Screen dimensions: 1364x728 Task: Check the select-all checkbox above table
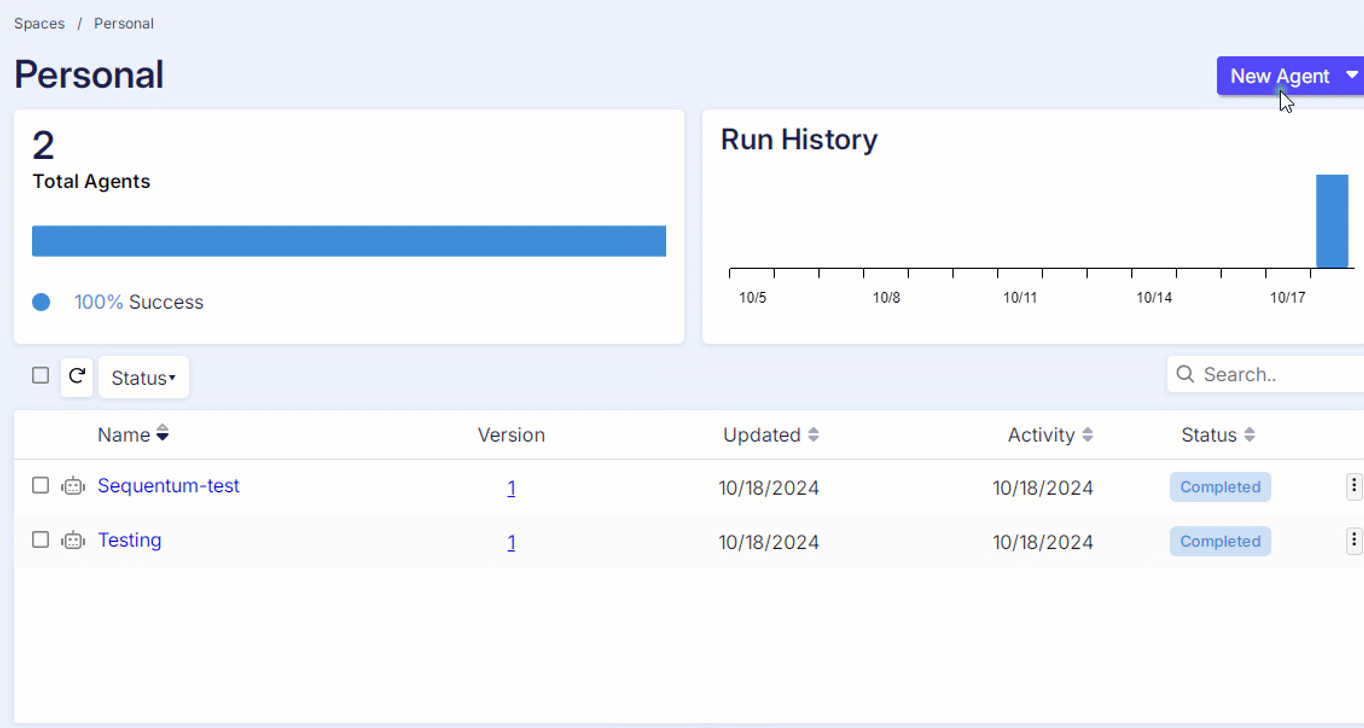click(40, 375)
